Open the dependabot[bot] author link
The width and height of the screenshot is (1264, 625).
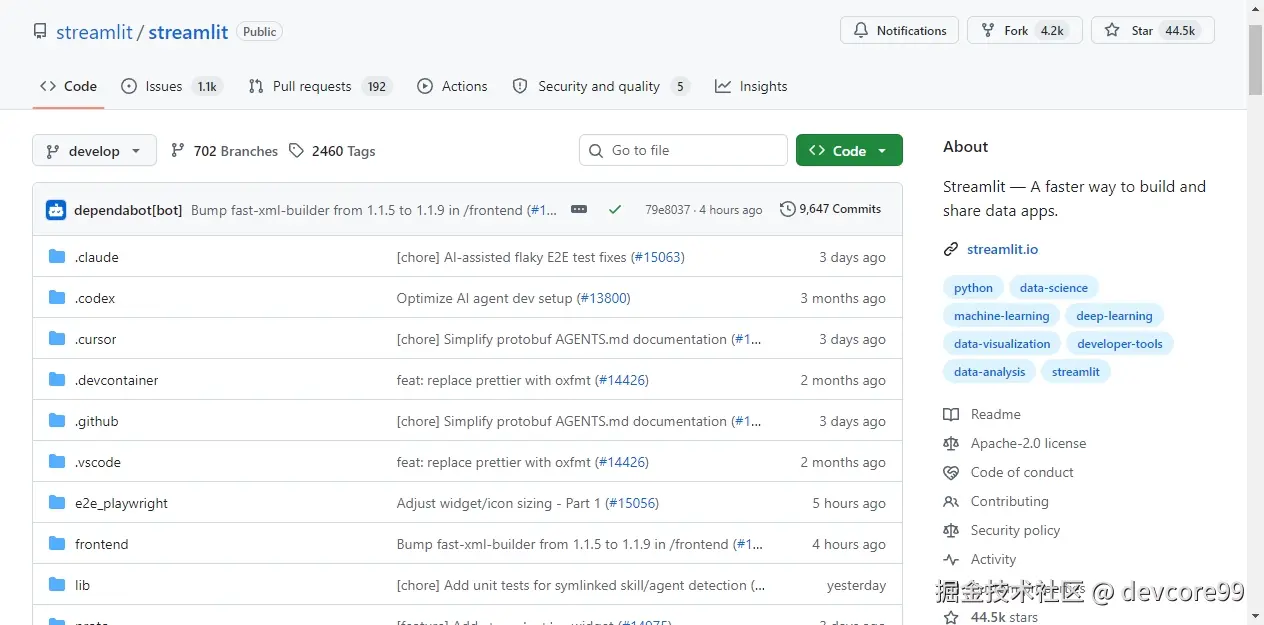128,210
